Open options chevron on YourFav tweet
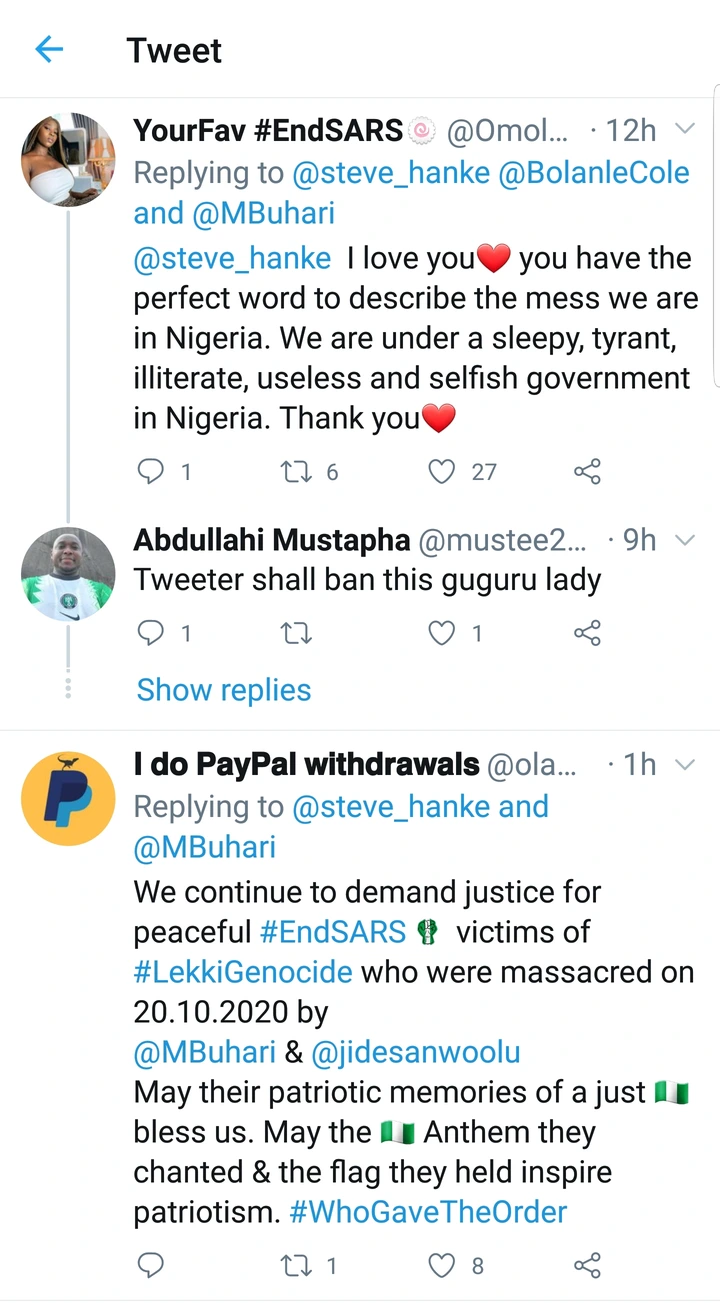This screenshot has height=1304, width=720. click(685, 129)
